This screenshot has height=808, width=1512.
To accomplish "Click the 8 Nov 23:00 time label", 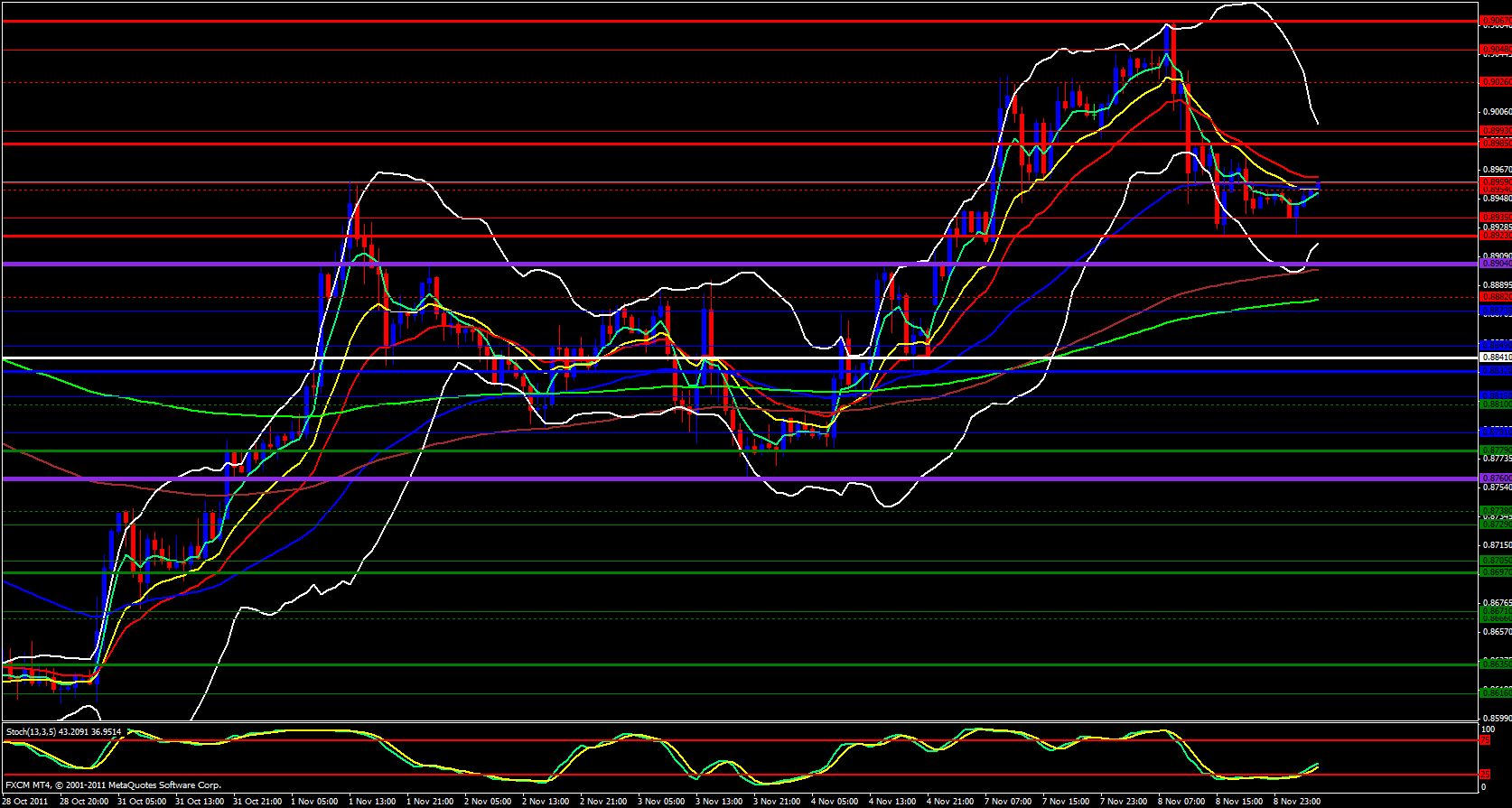I will point(1298,802).
